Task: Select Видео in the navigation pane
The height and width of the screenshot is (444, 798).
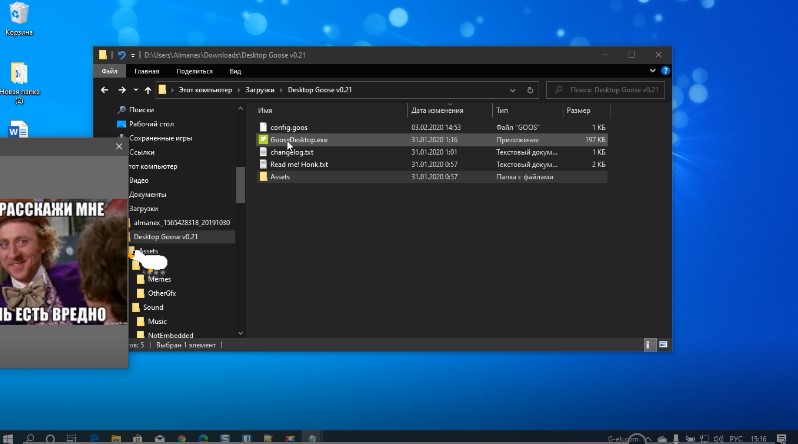Action: point(138,180)
